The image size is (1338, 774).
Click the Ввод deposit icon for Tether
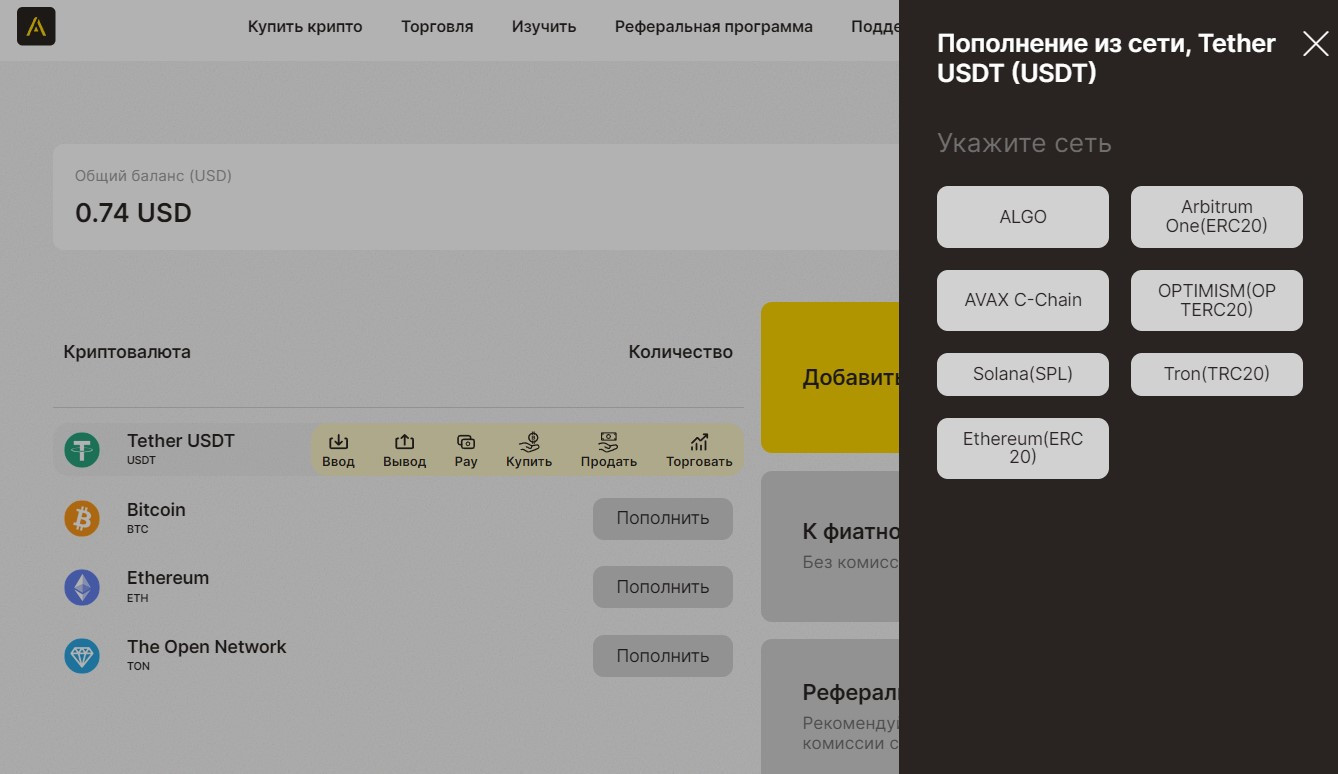pyautogui.click(x=338, y=442)
